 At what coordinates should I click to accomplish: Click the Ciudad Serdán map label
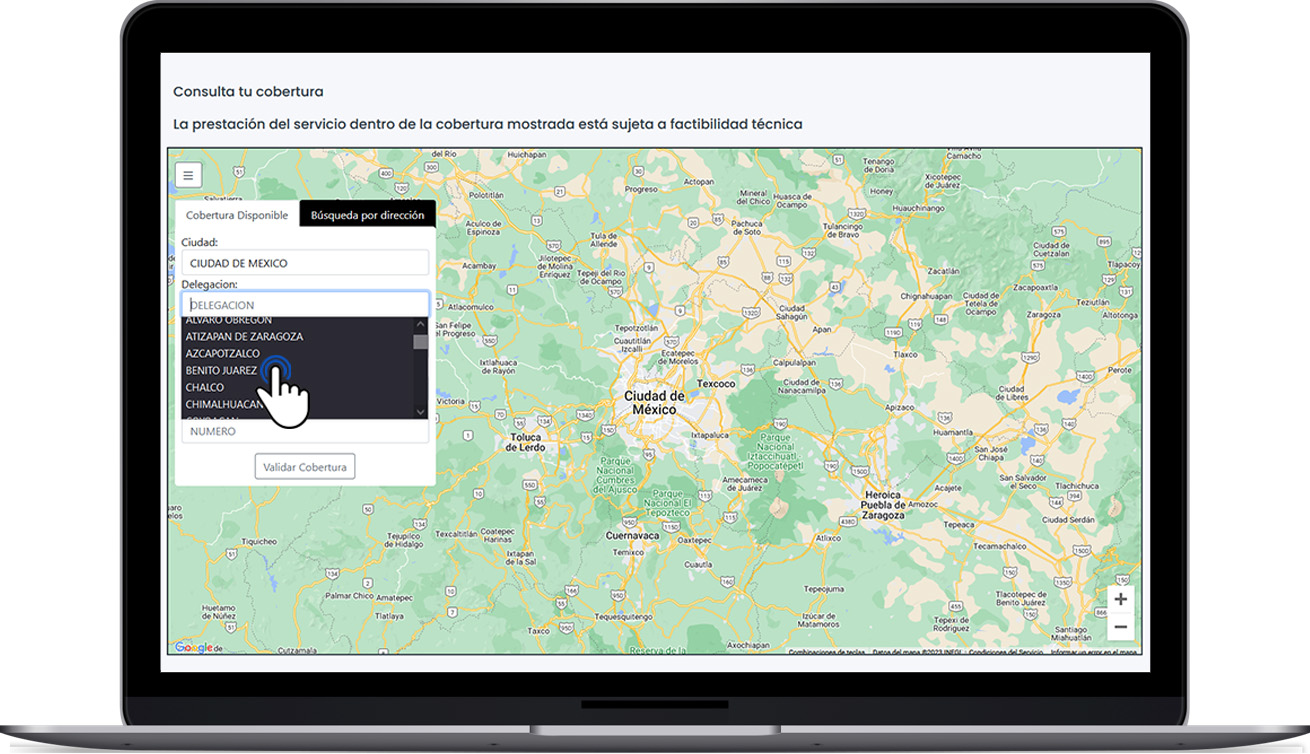pos(1067,520)
